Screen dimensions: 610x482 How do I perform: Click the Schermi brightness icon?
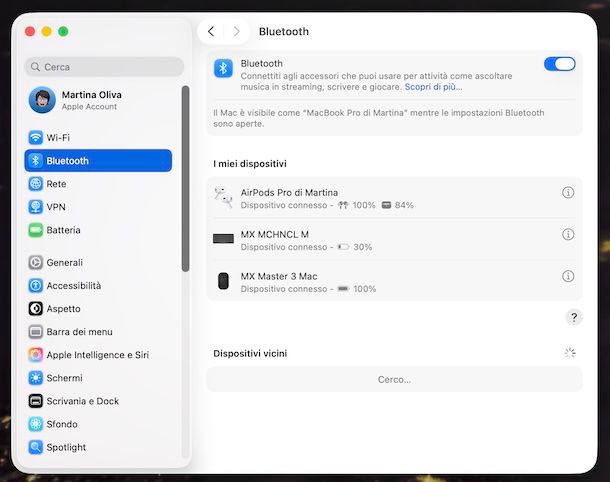click(35, 378)
